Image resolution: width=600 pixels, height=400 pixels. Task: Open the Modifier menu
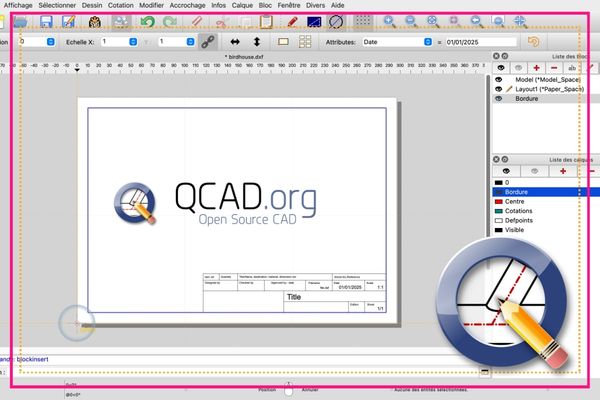[151, 5]
